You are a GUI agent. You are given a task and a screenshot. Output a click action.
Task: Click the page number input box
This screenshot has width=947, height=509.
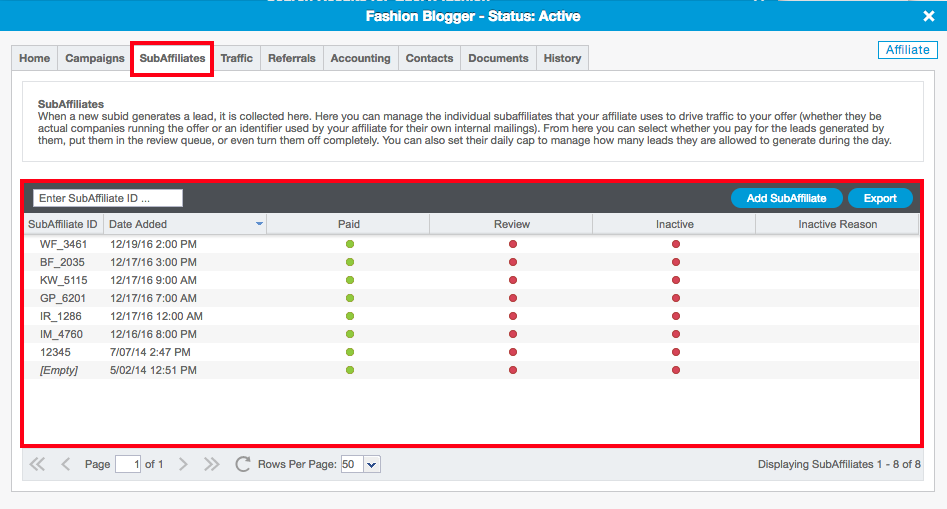click(128, 464)
